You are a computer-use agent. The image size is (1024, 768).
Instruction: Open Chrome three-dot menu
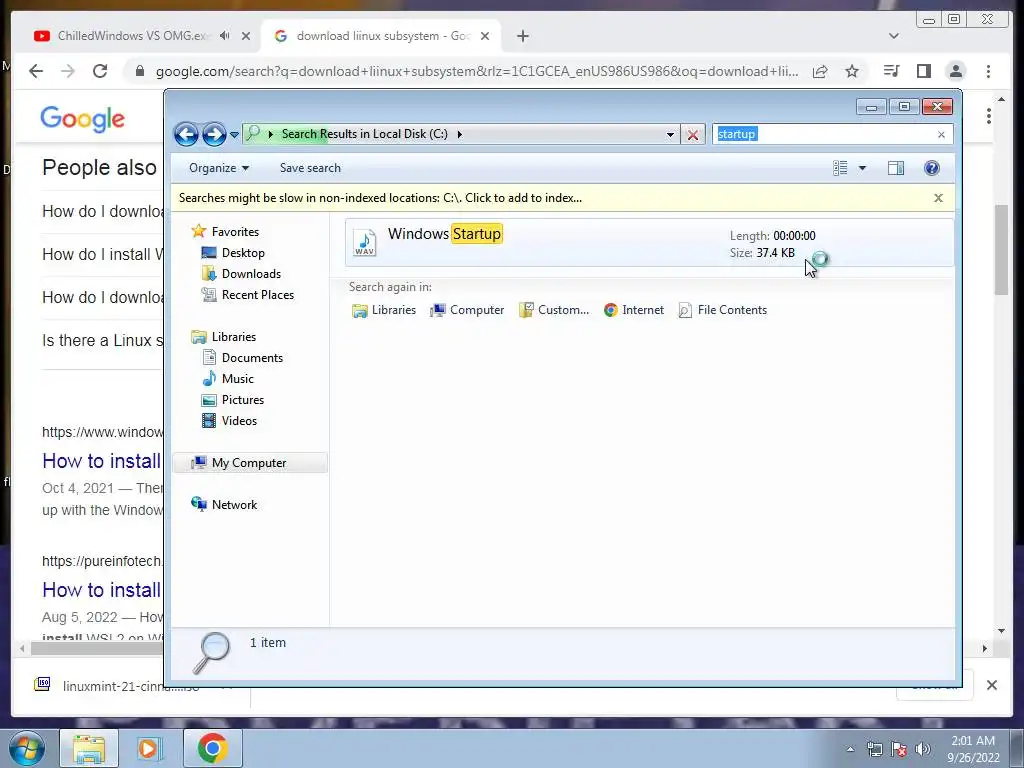point(988,71)
